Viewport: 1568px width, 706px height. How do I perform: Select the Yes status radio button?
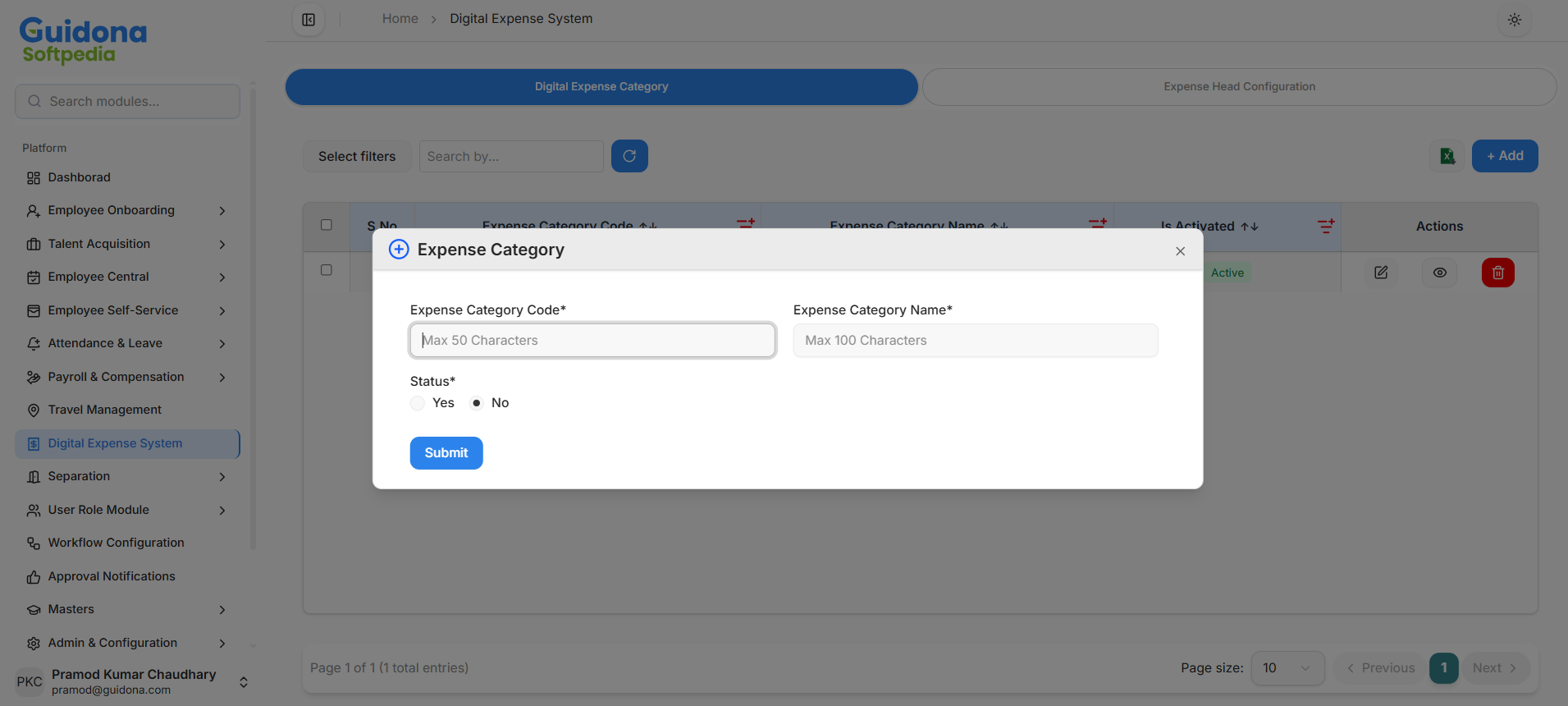pos(418,403)
